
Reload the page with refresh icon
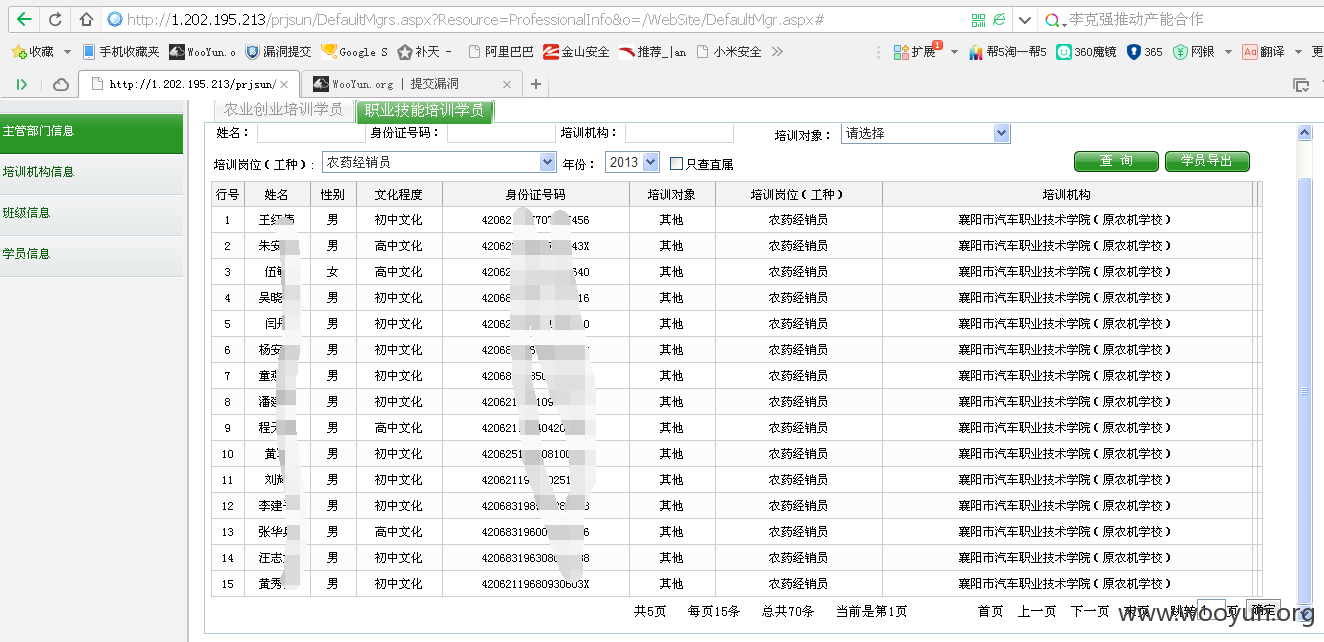tap(56, 19)
